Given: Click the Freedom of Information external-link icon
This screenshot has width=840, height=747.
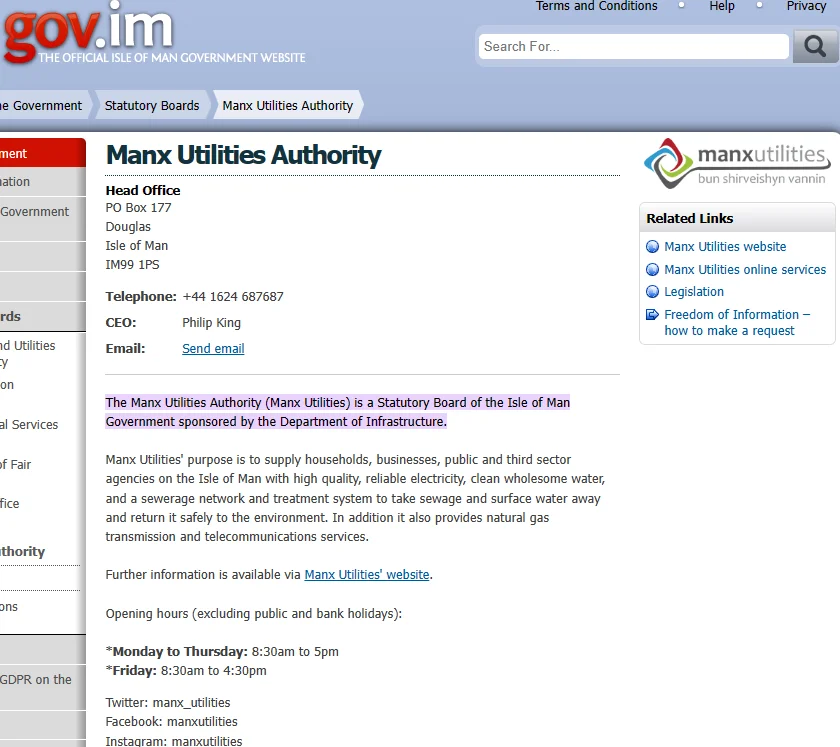Looking at the screenshot, I should click(652, 315).
